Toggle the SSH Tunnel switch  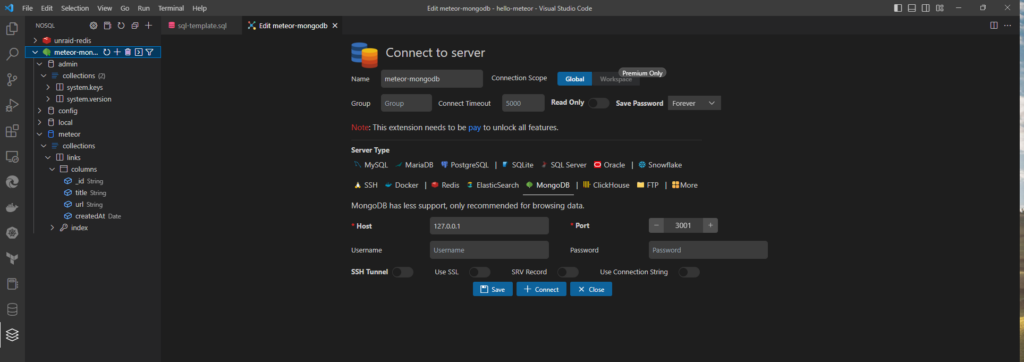click(402, 272)
